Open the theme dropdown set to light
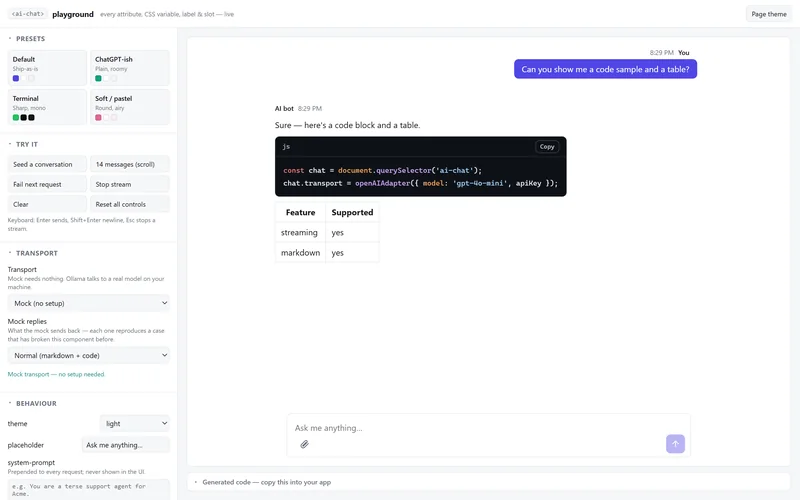The height and width of the screenshot is (500, 800). click(x=135, y=423)
